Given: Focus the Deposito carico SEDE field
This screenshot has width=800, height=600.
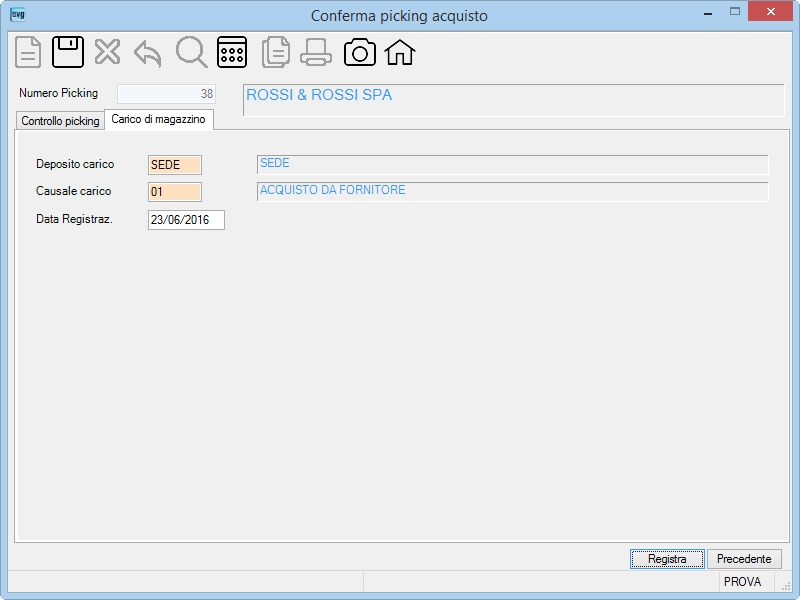Looking at the screenshot, I should point(175,165).
